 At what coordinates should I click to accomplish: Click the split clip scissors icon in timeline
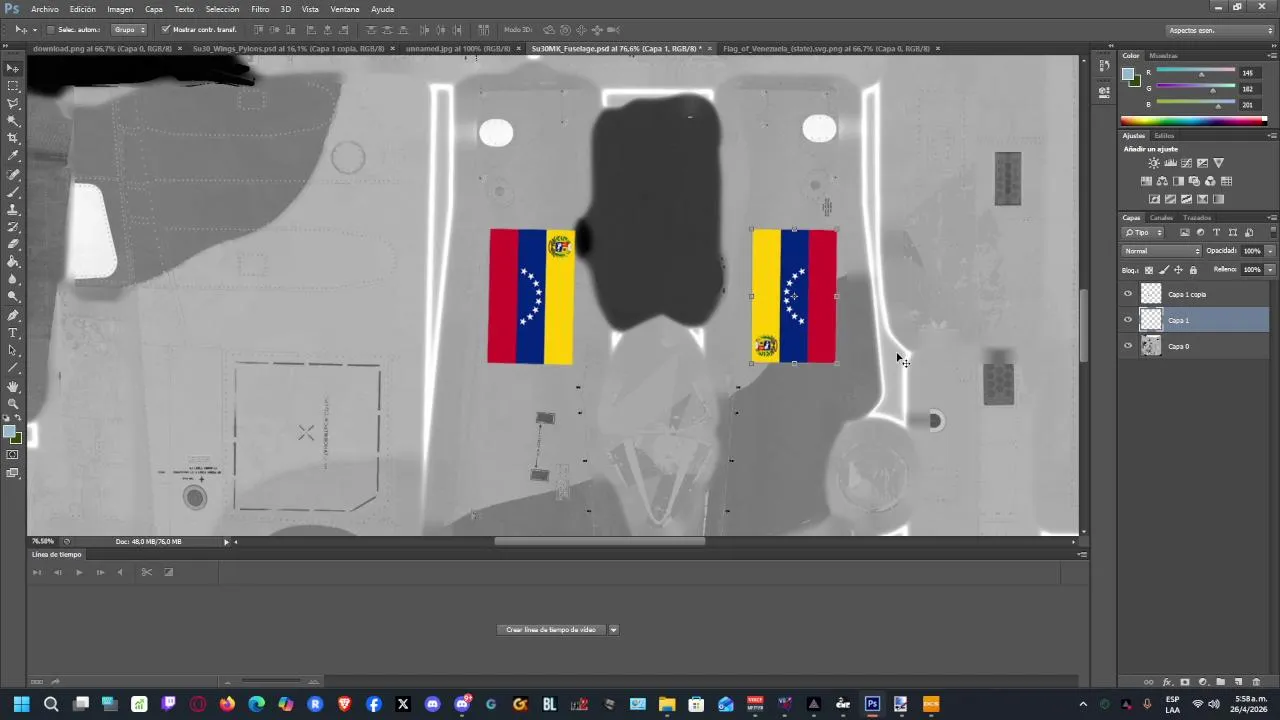pos(146,572)
